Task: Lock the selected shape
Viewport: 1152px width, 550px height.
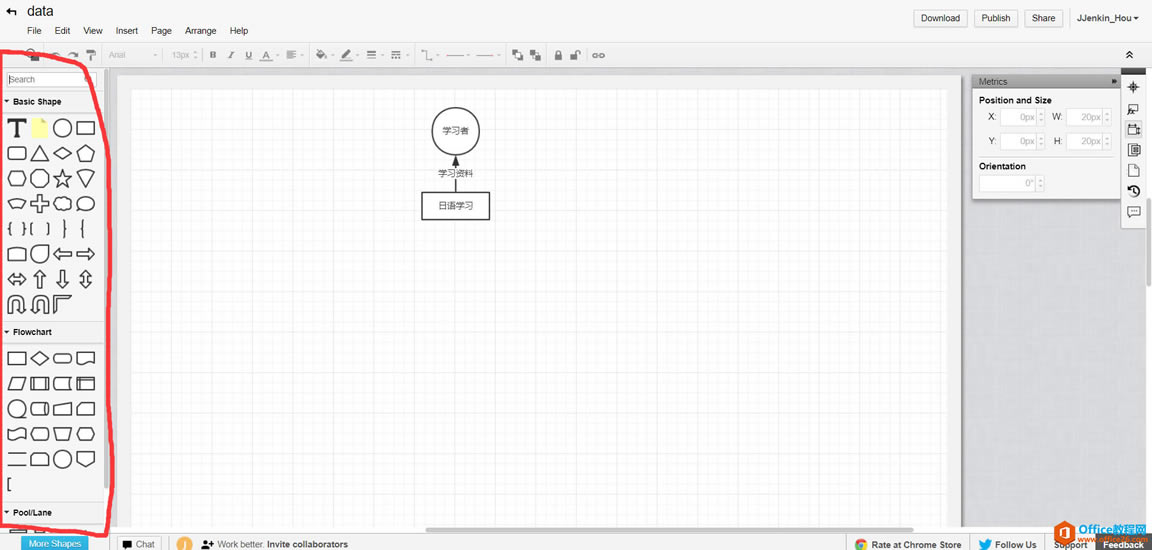Action: (558, 55)
